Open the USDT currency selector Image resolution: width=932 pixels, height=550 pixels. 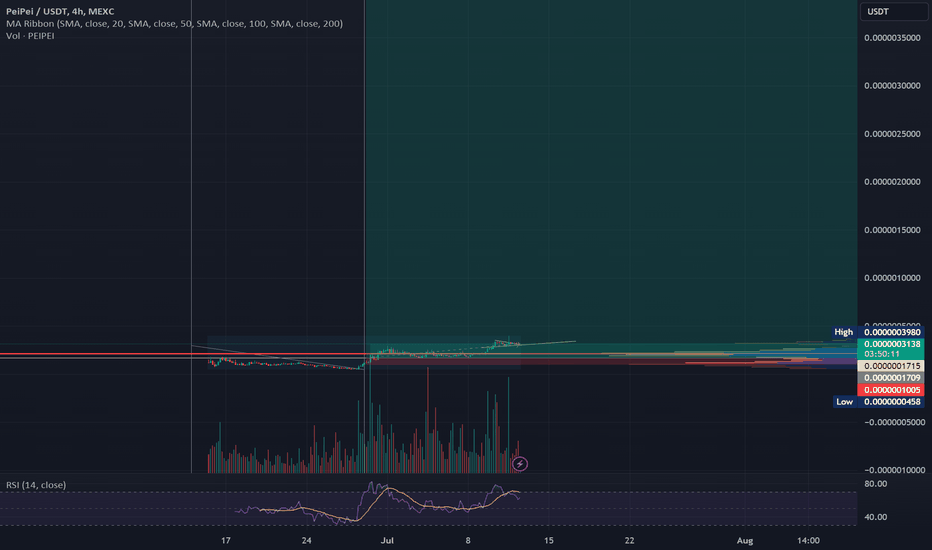click(x=893, y=11)
